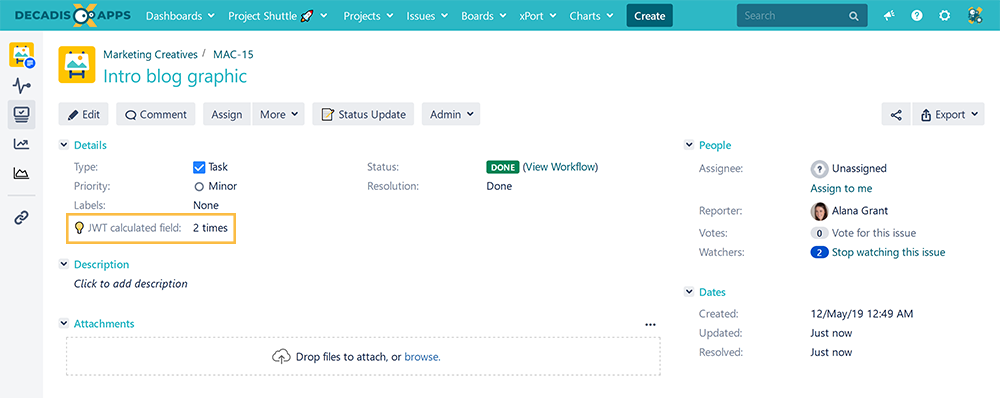Collapse the Details section
This screenshot has height=398, width=1000.
coord(64,145)
